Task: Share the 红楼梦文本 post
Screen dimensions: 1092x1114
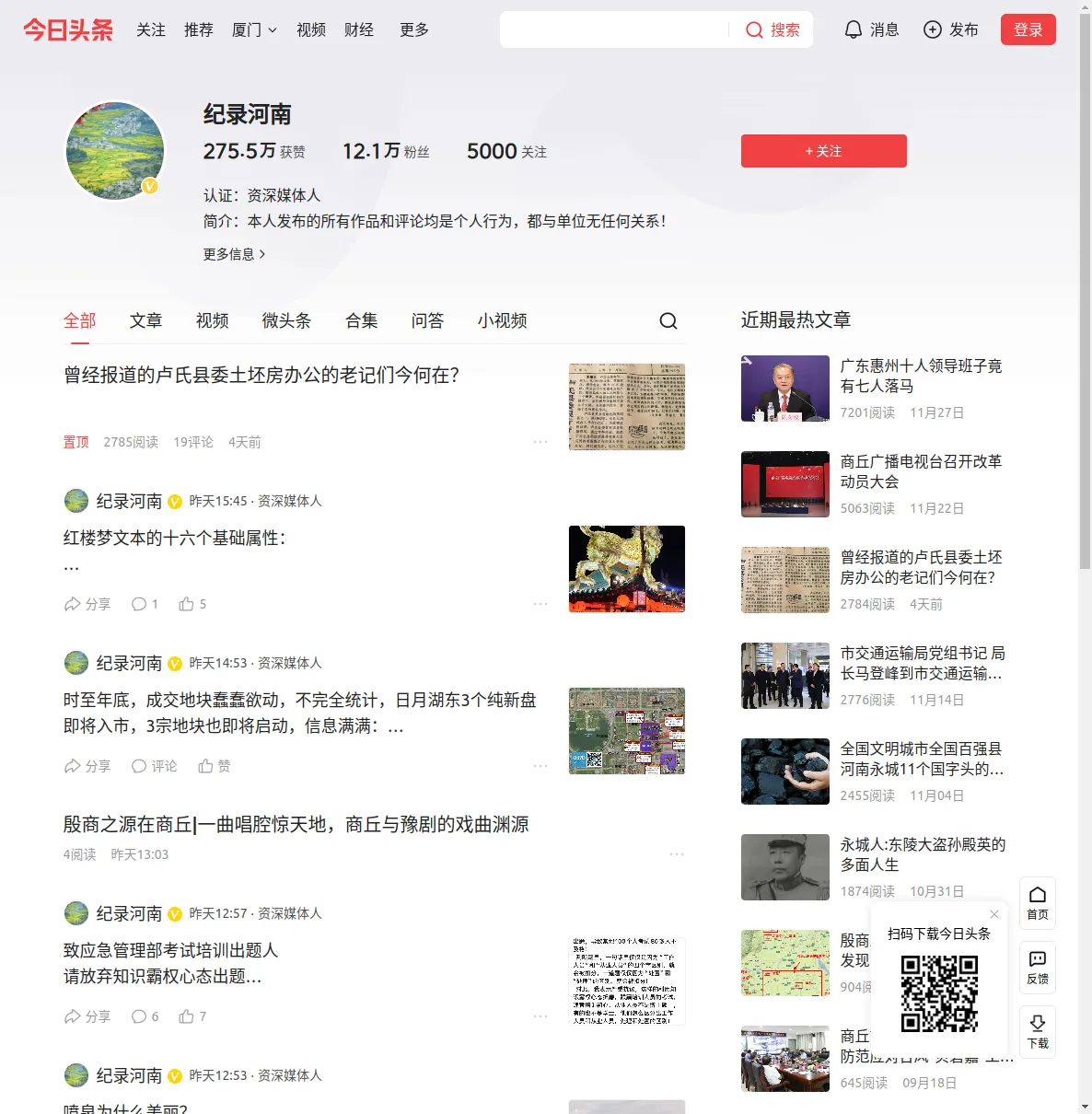Action: coord(87,604)
